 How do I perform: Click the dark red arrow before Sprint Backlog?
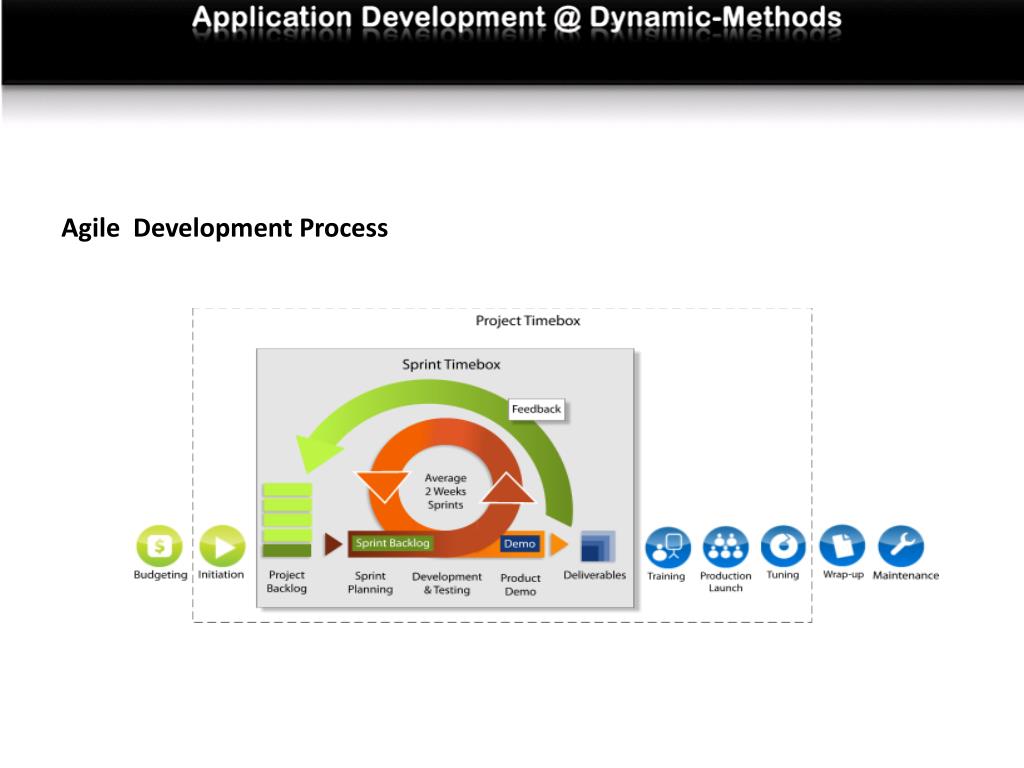tap(333, 544)
